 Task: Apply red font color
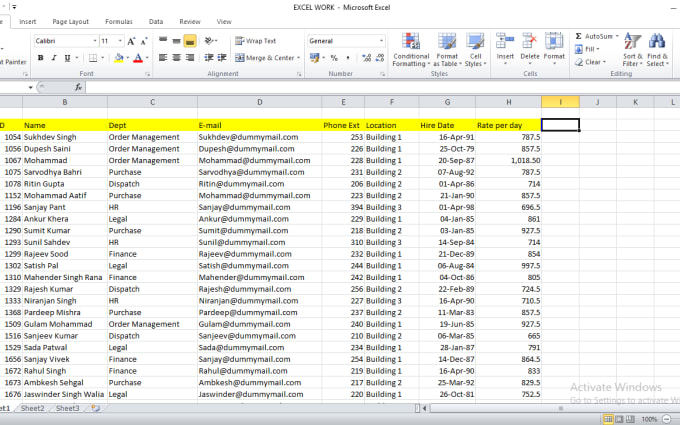[138, 58]
